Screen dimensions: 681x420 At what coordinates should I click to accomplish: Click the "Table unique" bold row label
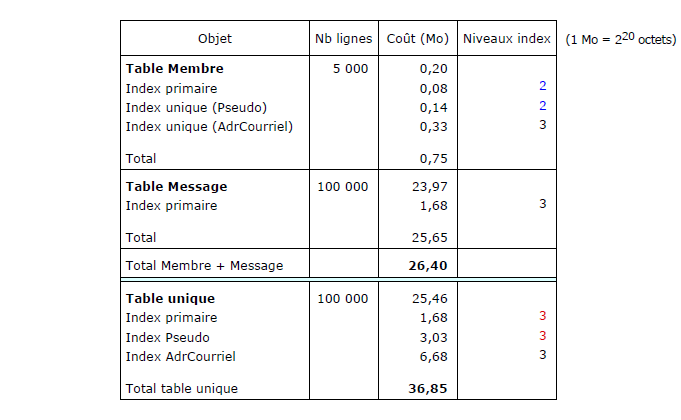170,298
